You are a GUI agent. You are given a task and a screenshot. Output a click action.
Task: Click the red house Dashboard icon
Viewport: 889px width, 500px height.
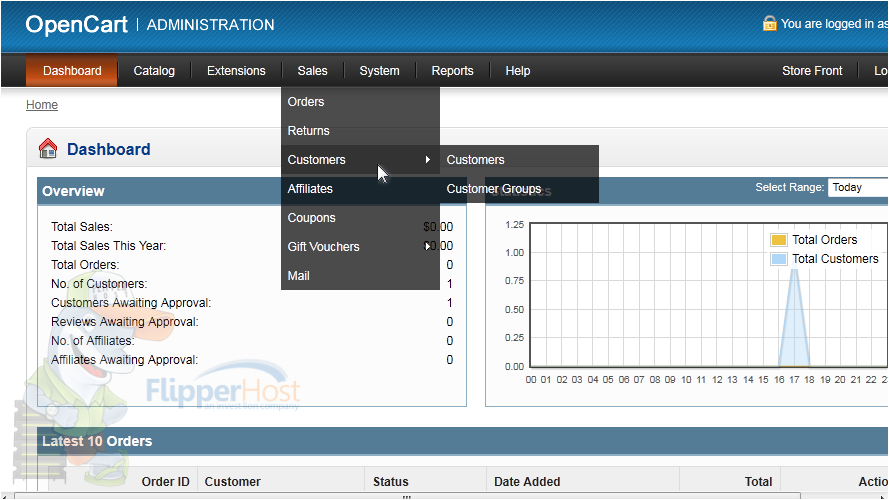click(x=48, y=149)
